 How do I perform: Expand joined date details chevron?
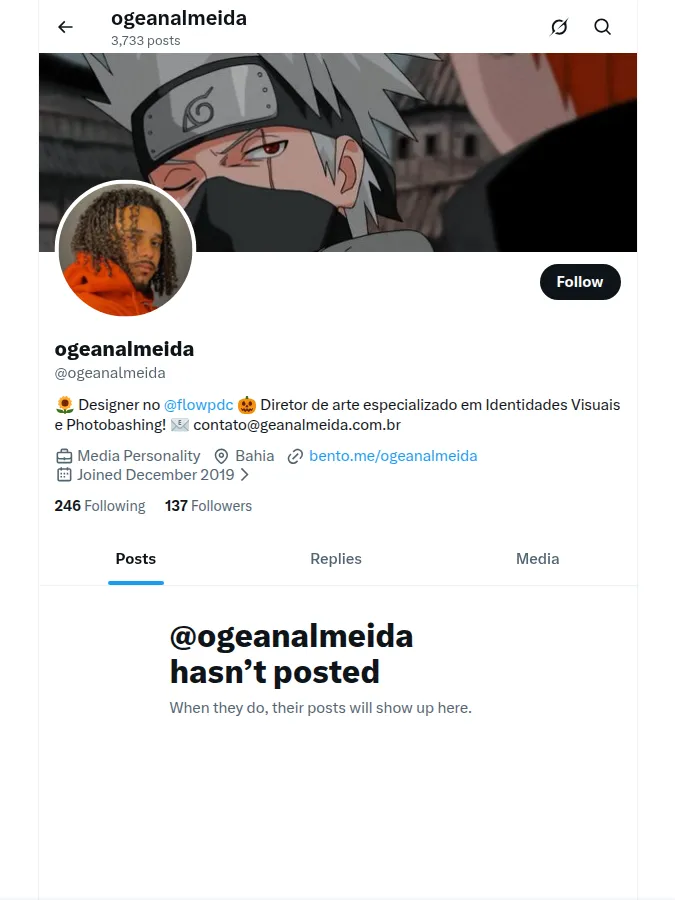(245, 475)
